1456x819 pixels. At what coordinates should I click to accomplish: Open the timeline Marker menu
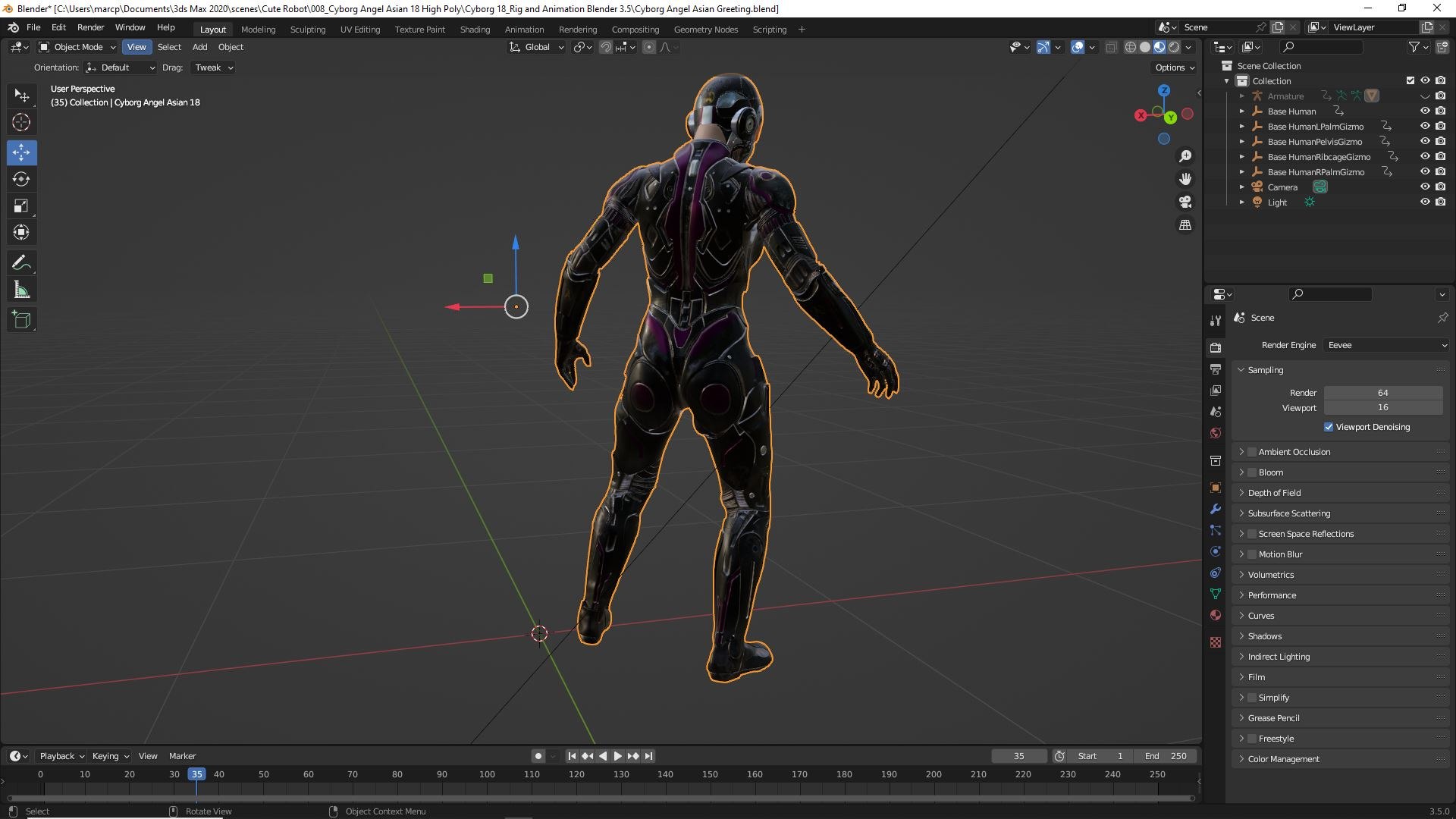click(182, 756)
